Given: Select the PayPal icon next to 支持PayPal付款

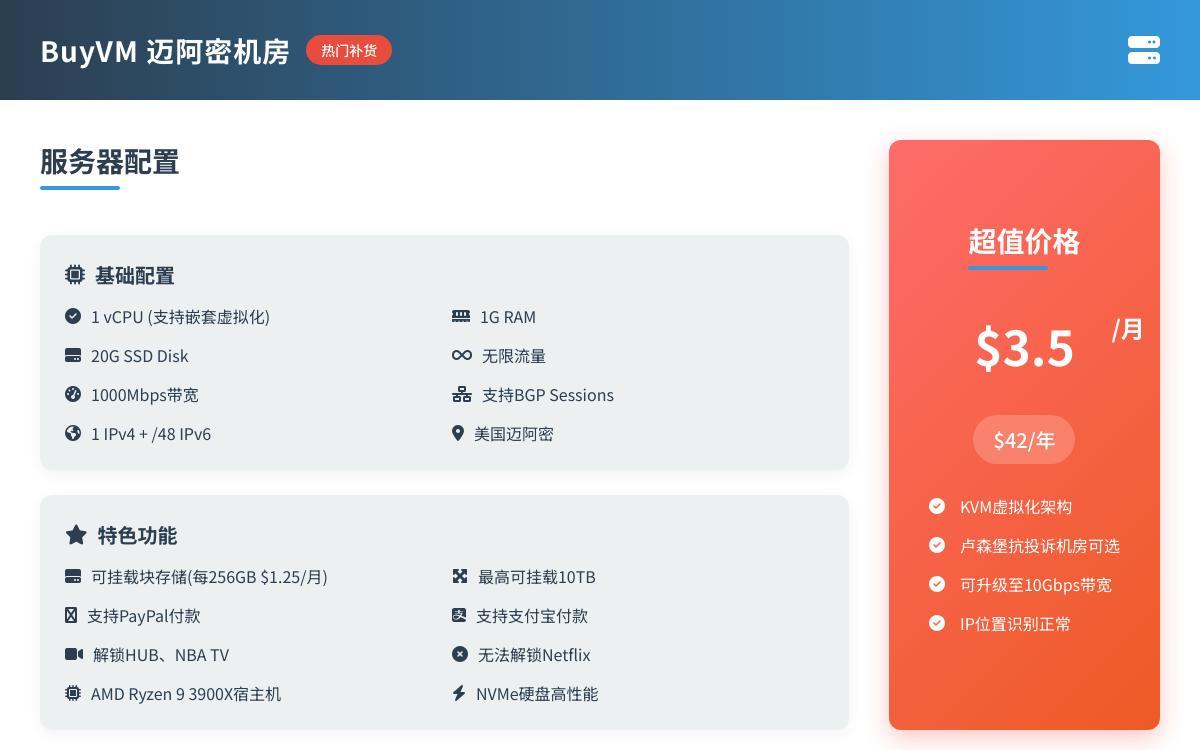Looking at the screenshot, I should point(73,615).
